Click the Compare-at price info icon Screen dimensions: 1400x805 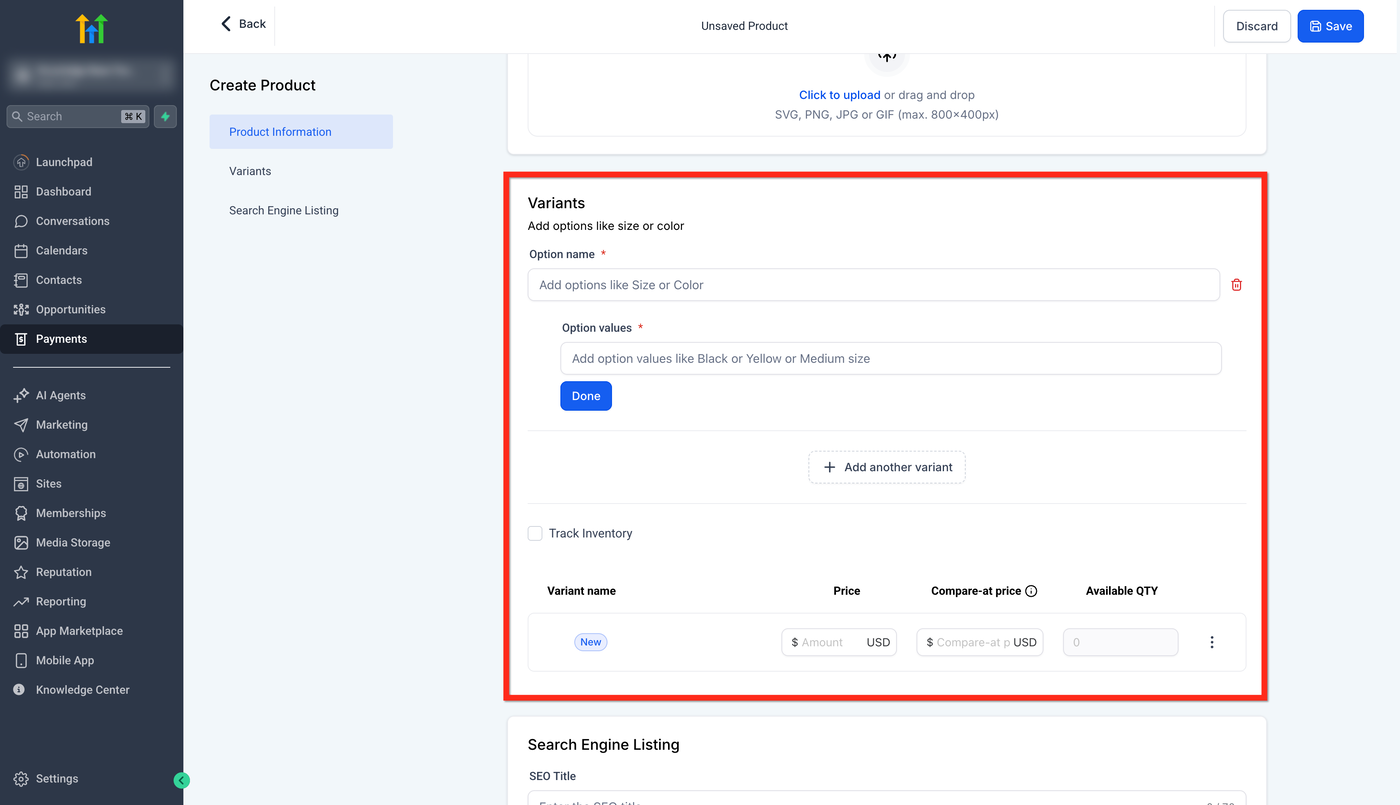[x=1031, y=591]
